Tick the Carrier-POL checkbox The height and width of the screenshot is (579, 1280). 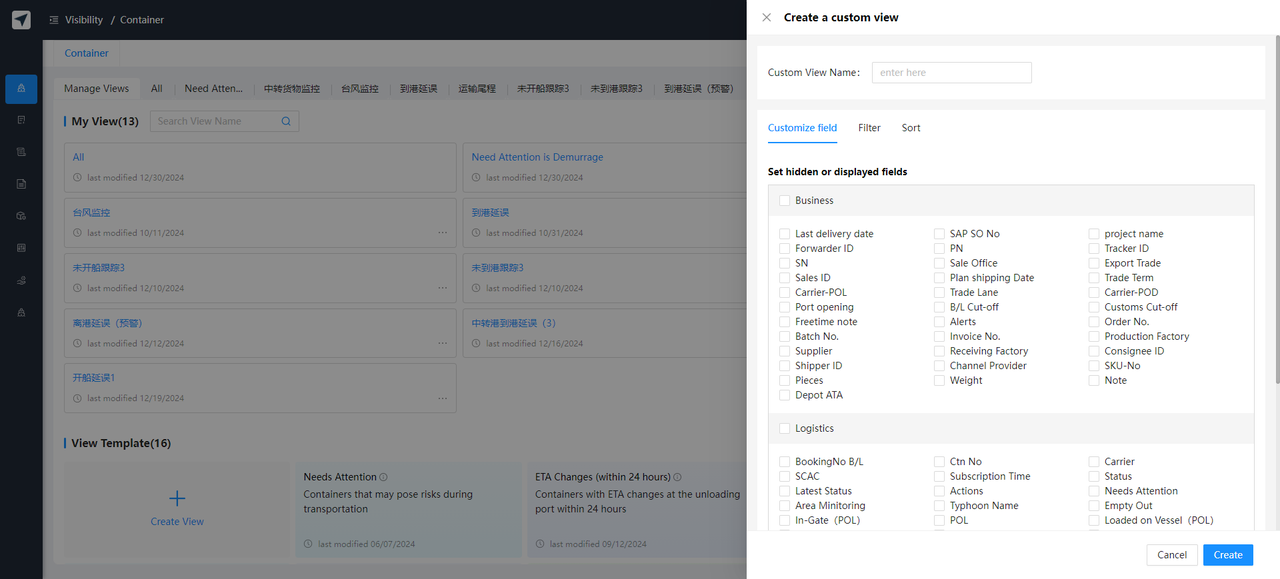tap(785, 293)
